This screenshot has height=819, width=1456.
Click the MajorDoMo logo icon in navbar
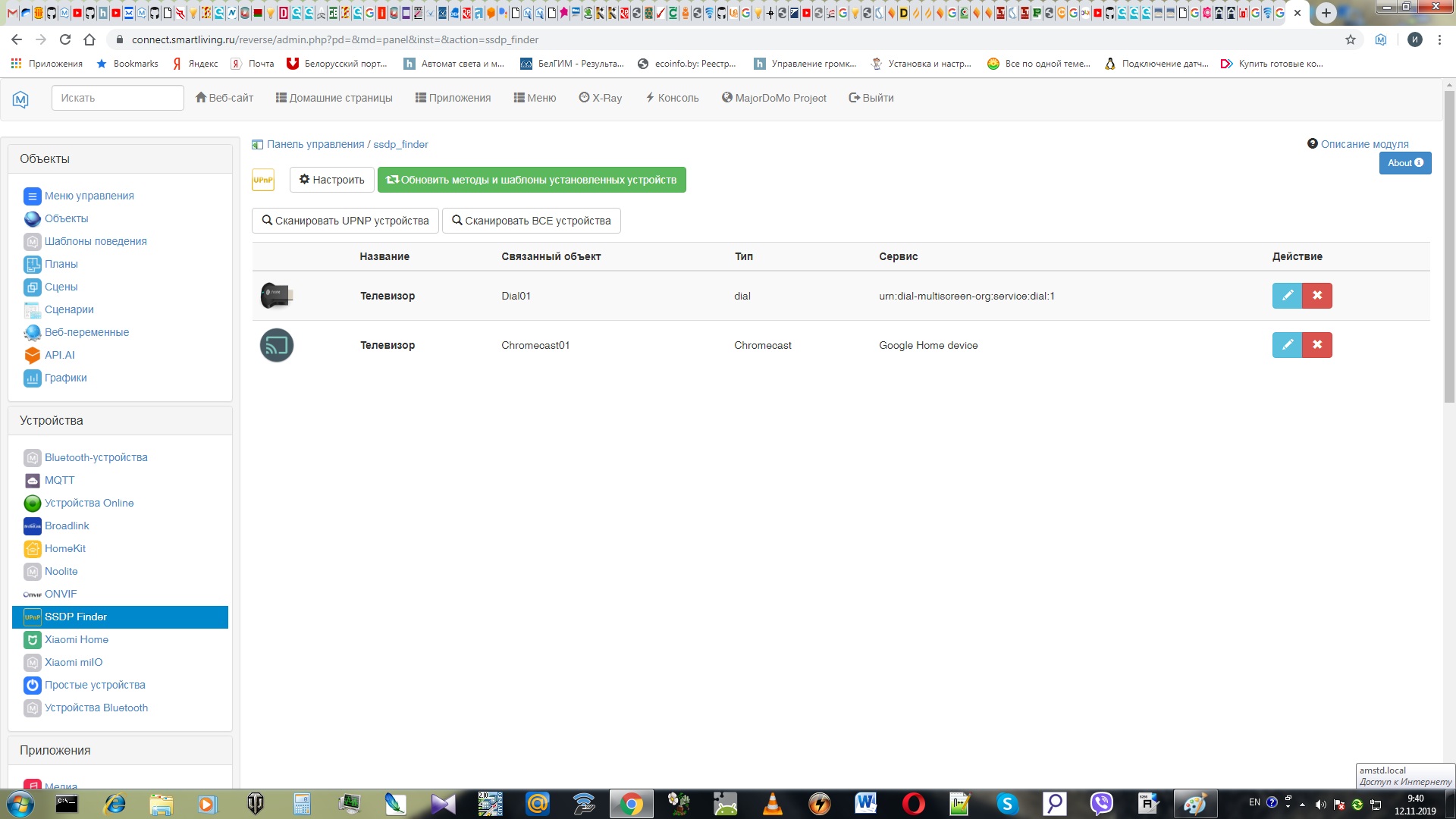click(20, 99)
